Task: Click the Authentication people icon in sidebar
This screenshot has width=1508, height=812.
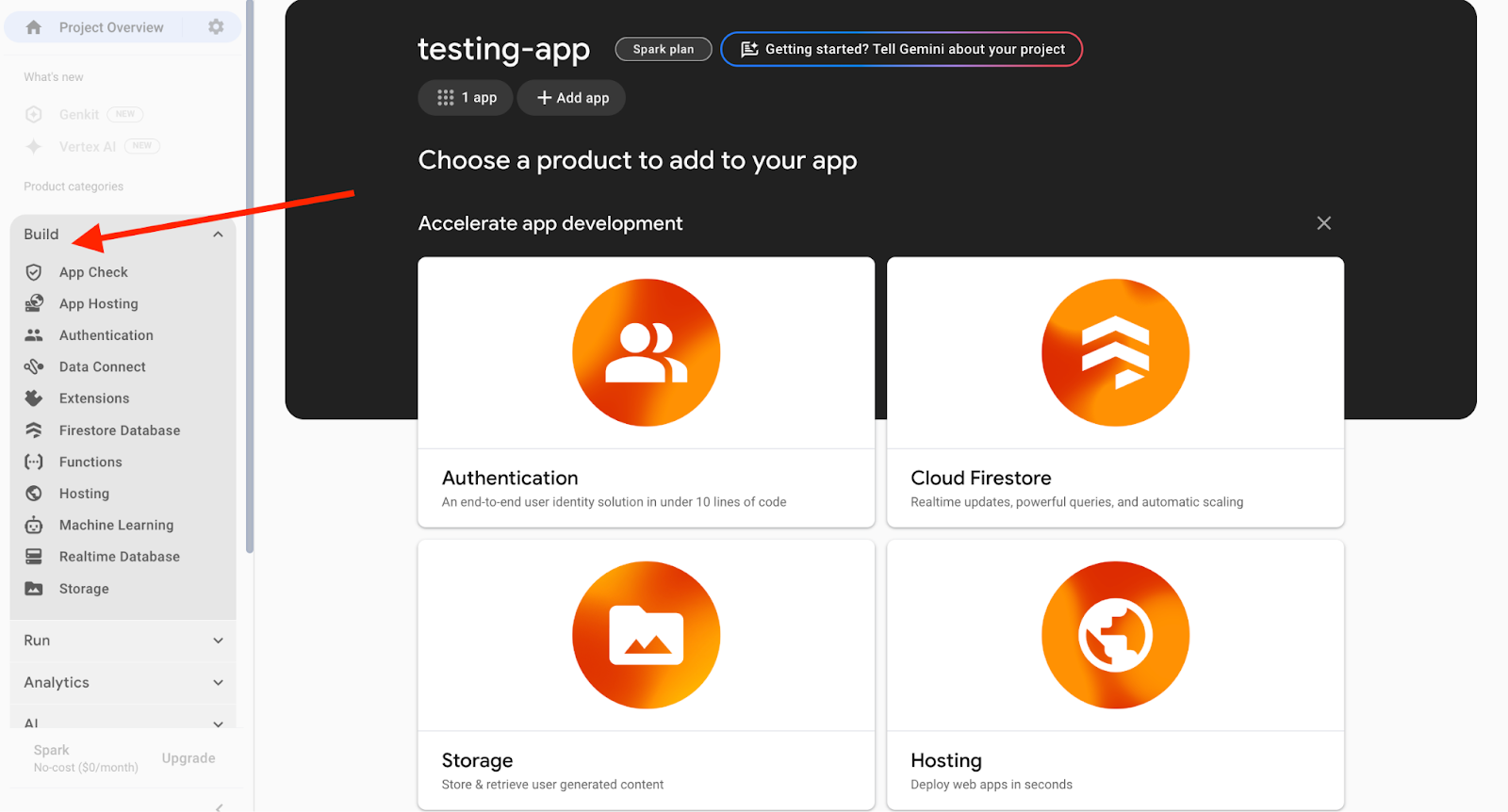Action: 34,335
